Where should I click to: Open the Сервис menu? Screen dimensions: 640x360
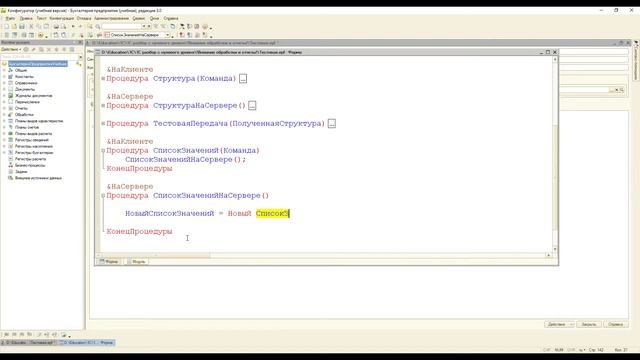(139, 18)
